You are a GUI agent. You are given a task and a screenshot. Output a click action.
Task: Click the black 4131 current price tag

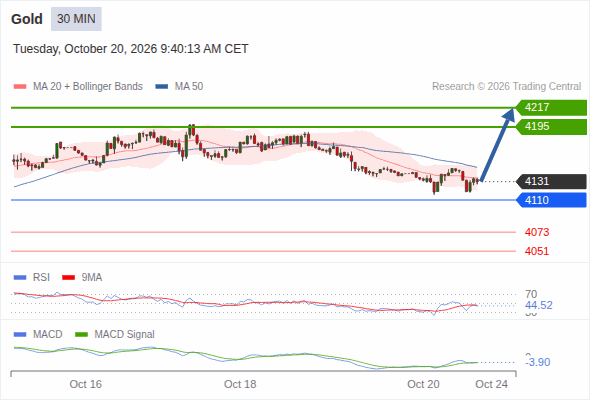click(551, 181)
